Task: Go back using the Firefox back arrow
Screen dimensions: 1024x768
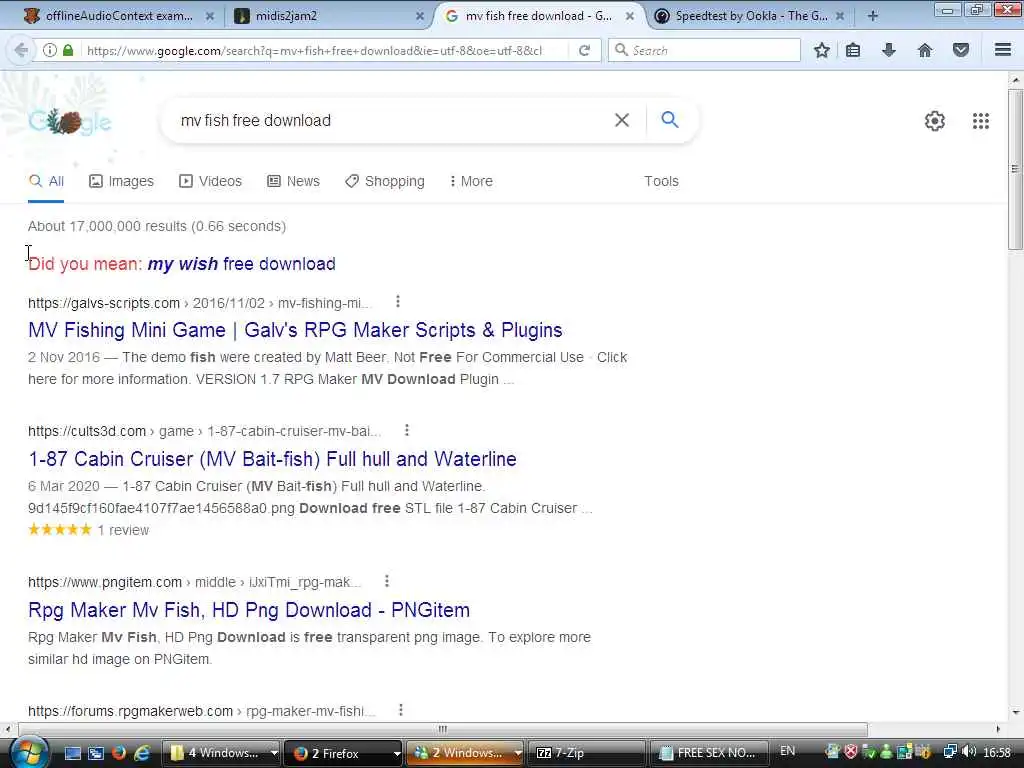Action: pos(21,50)
